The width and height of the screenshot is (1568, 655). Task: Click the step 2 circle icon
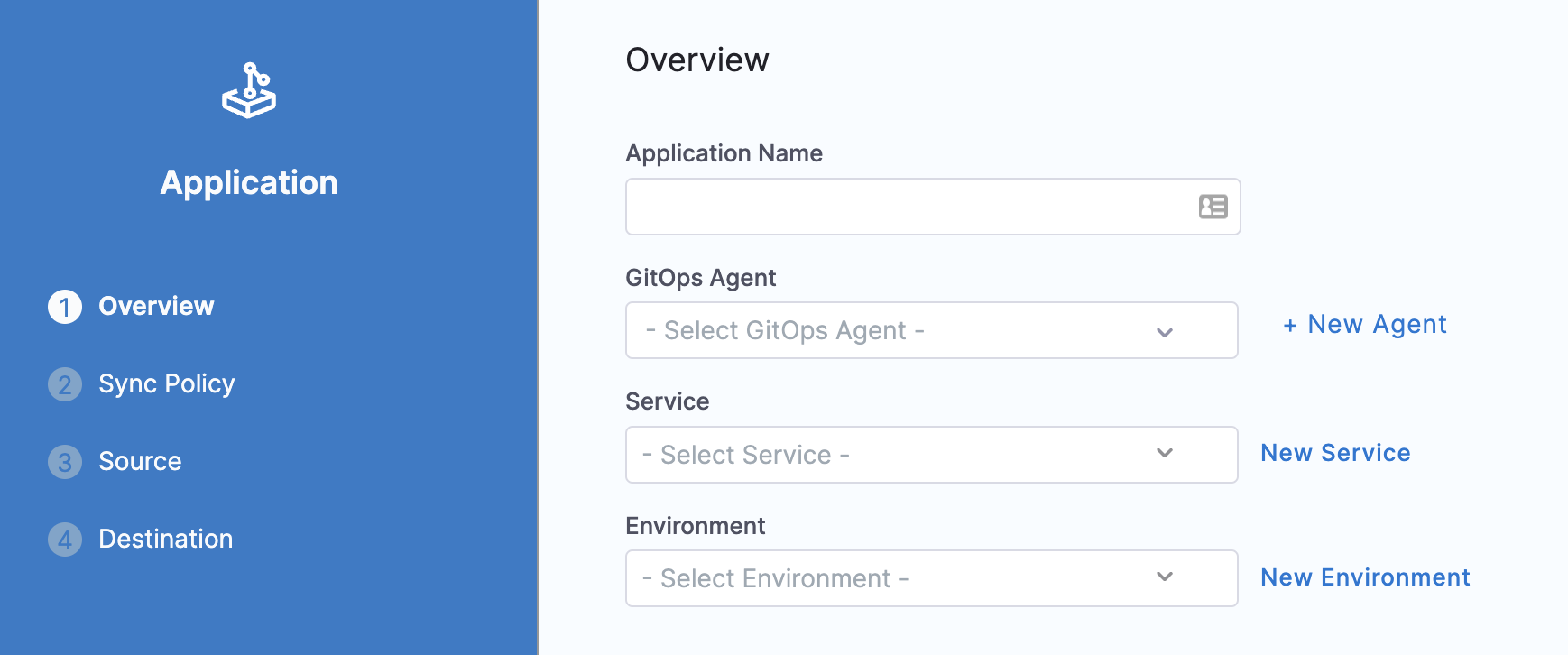65,384
